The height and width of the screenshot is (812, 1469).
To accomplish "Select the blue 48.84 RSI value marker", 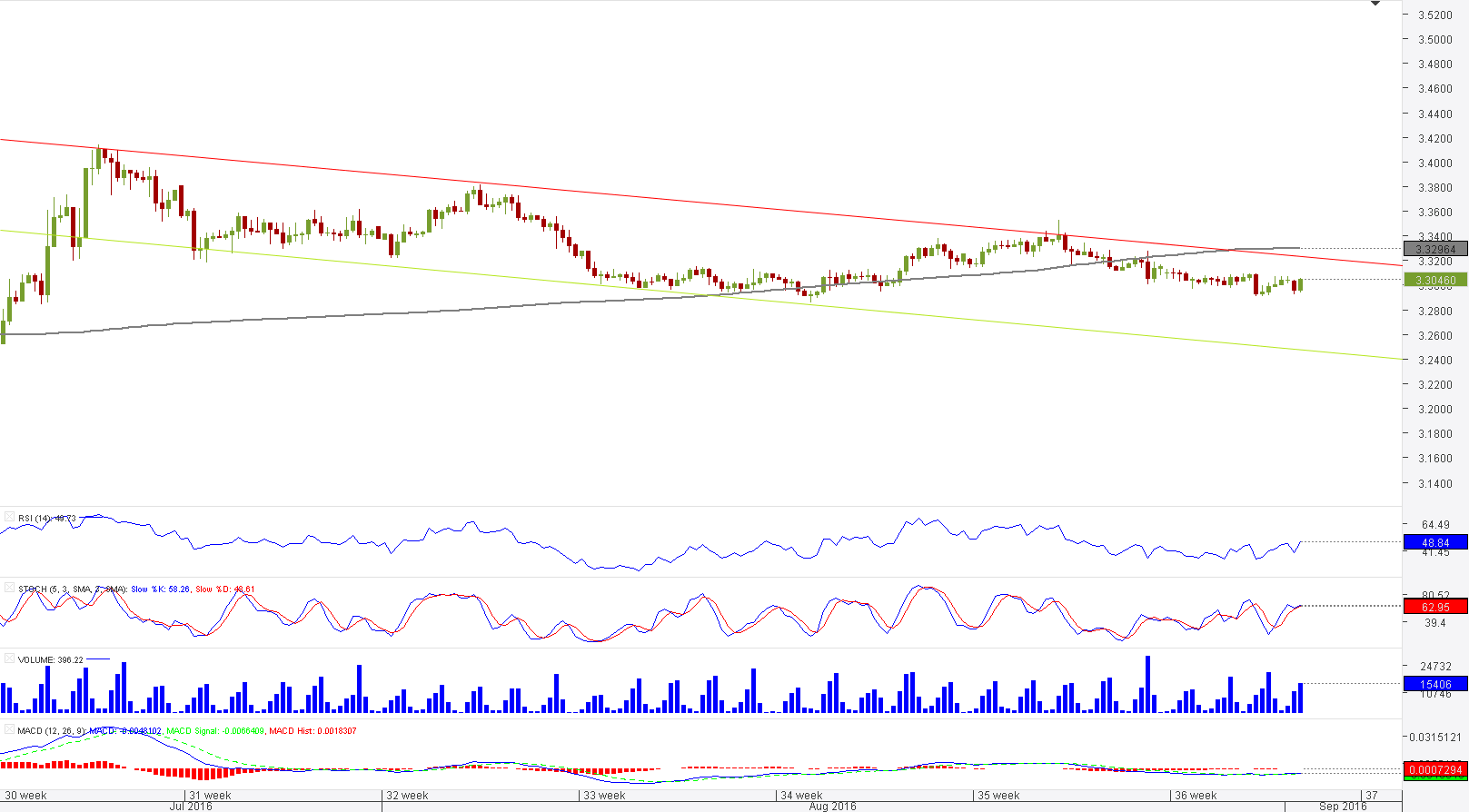I will [x=1435, y=542].
